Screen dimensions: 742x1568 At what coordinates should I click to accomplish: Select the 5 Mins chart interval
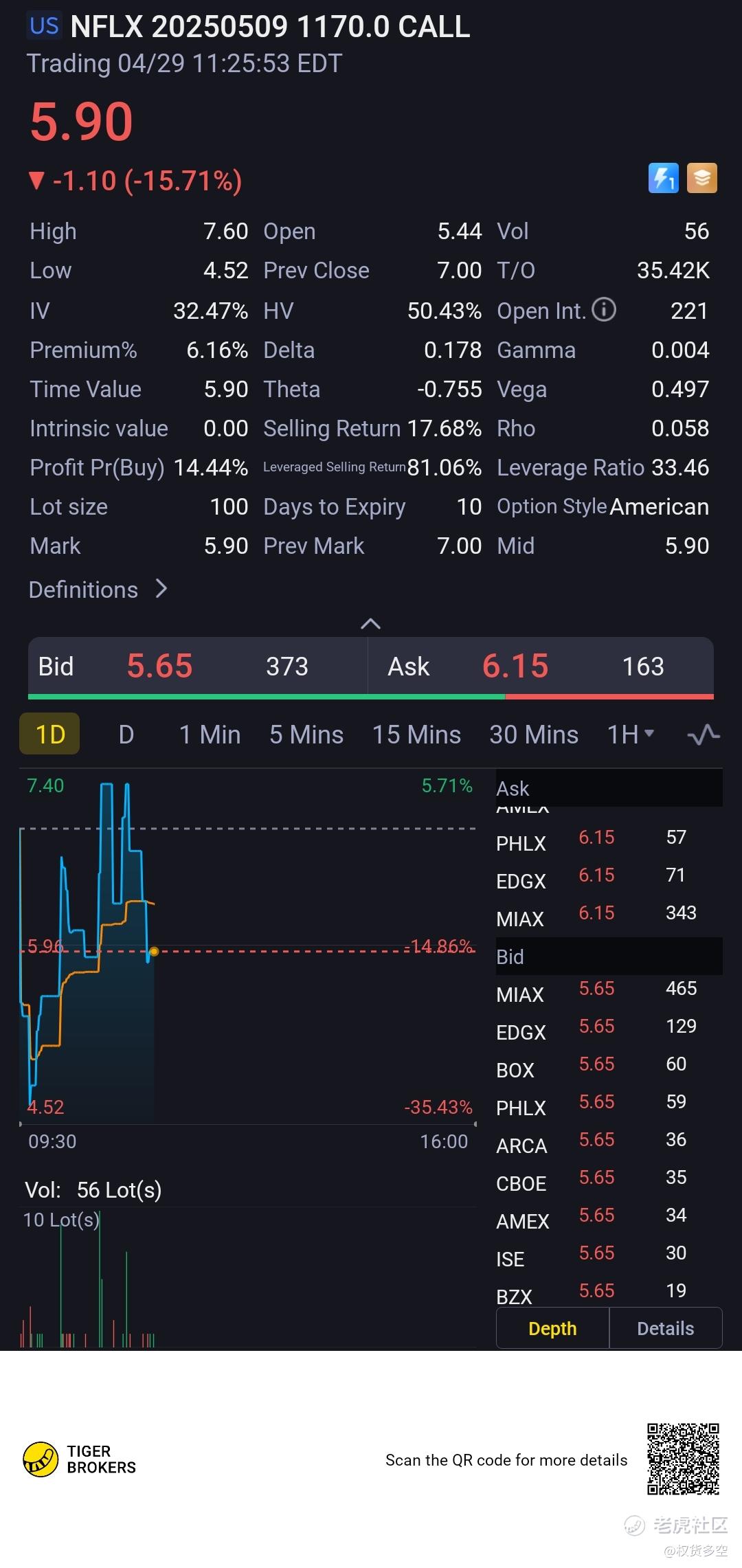tap(306, 735)
